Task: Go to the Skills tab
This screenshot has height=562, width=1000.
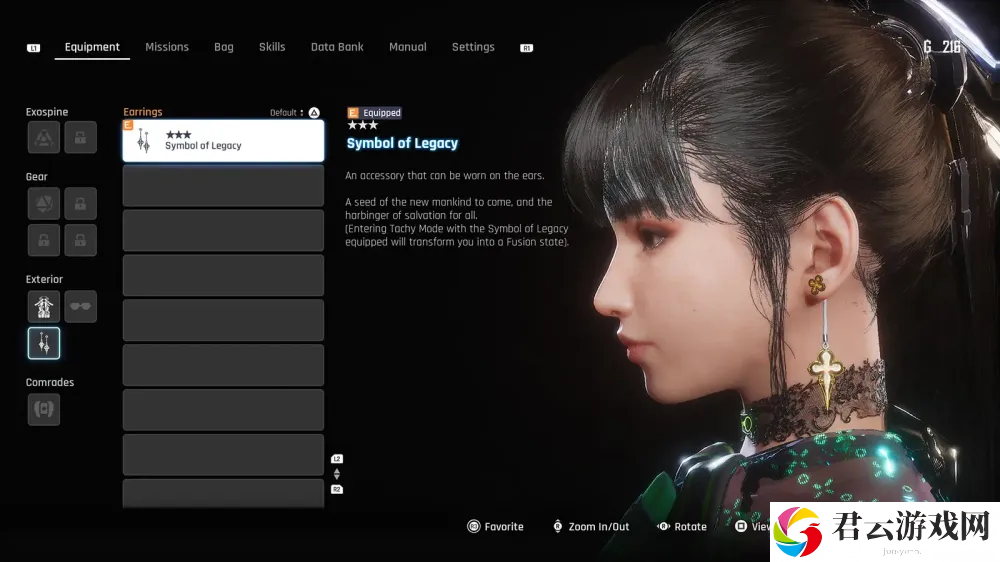Action: [272, 47]
